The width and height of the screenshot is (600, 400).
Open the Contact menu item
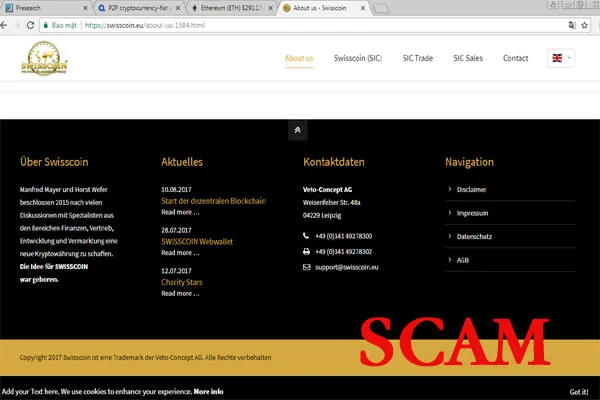pyautogui.click(x=515, y=58)
